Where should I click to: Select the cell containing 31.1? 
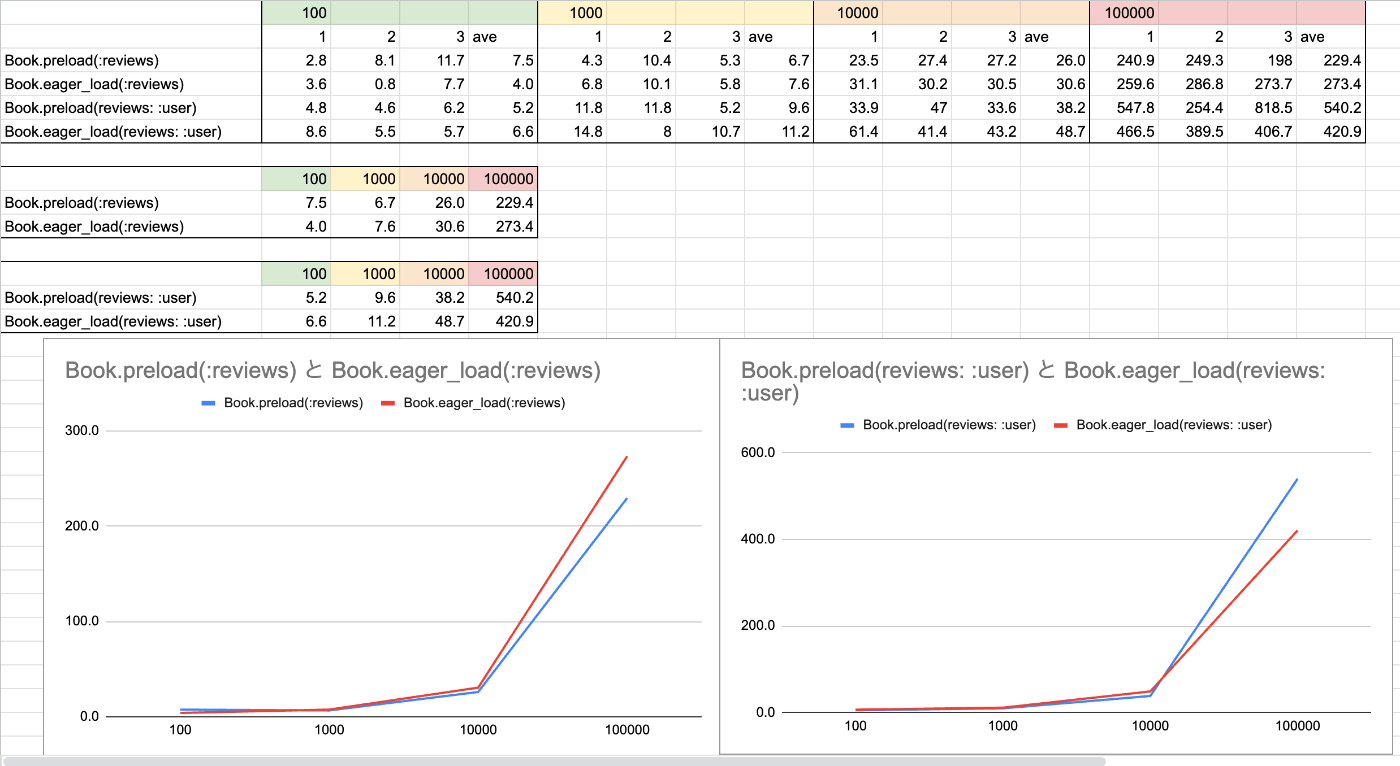tap(848, 84)
